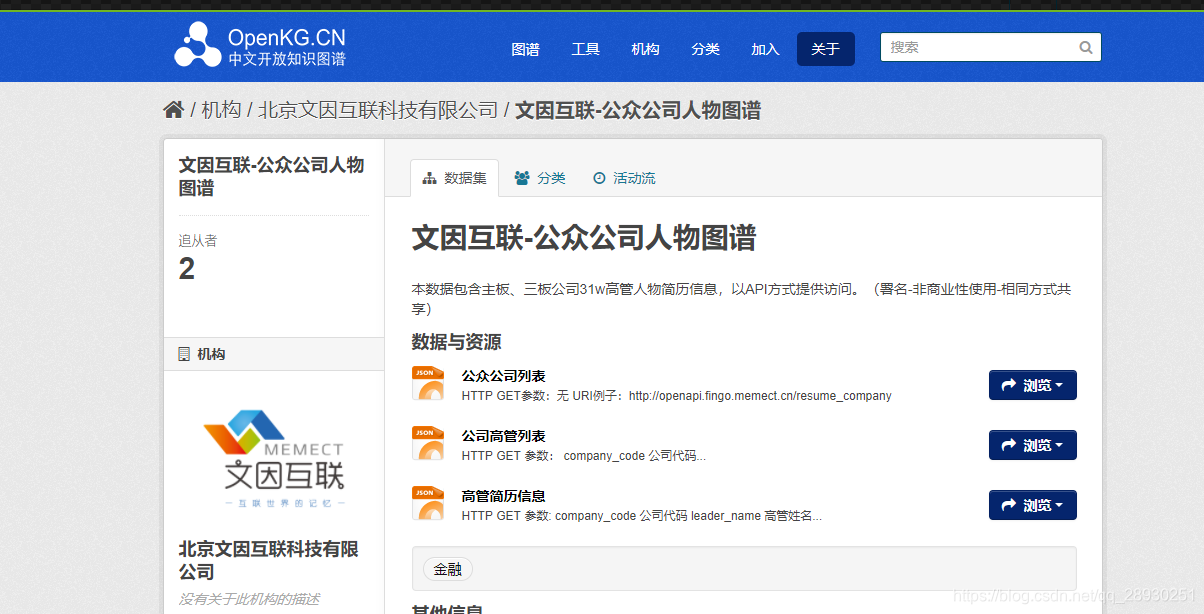Open the 工具 navigation menu
The height and width of the screenshot is (614, 1204).
pos(585,49)
